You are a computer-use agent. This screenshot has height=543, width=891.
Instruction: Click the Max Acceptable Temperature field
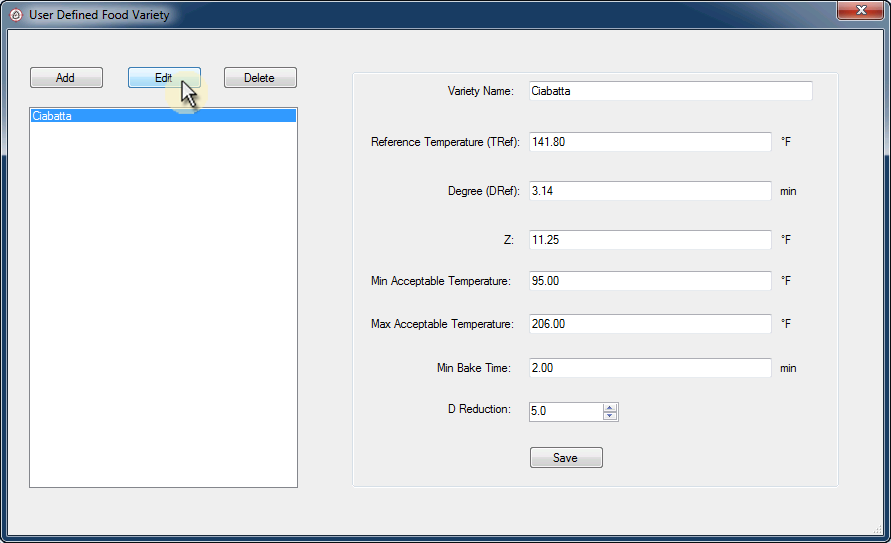click(x=650, y=324)
